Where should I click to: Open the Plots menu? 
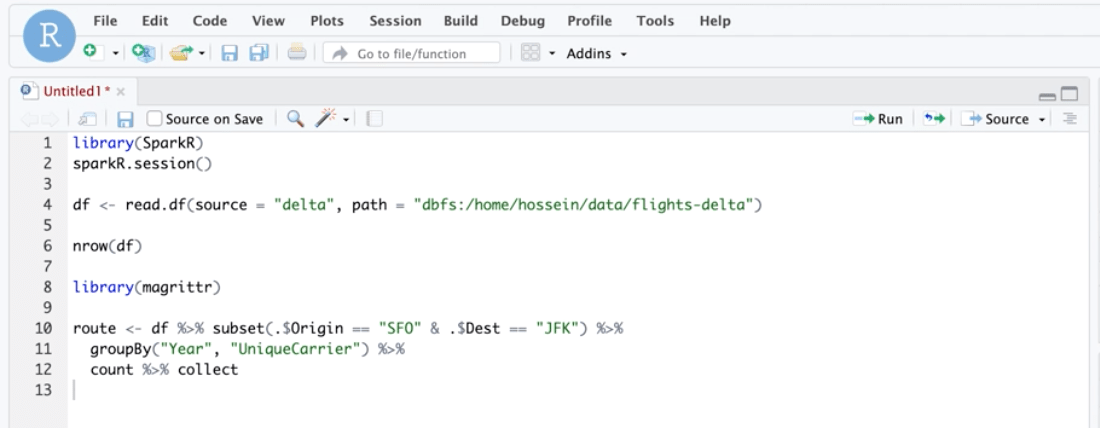click(x=327, y=20)
